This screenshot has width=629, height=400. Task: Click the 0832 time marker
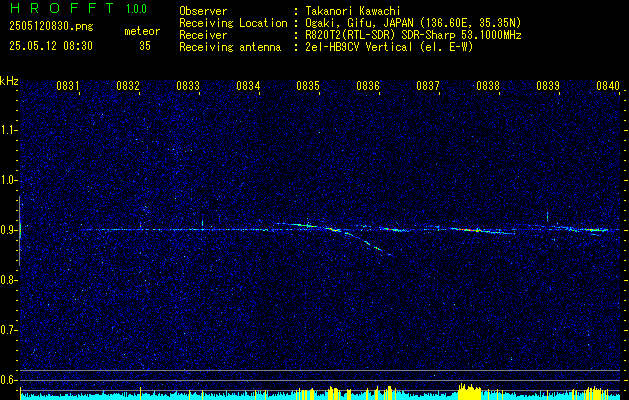(128, 86)
